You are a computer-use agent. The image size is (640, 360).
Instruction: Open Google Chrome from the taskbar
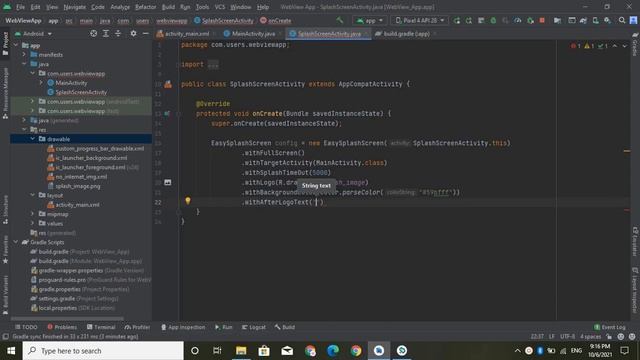coord(356,351)
